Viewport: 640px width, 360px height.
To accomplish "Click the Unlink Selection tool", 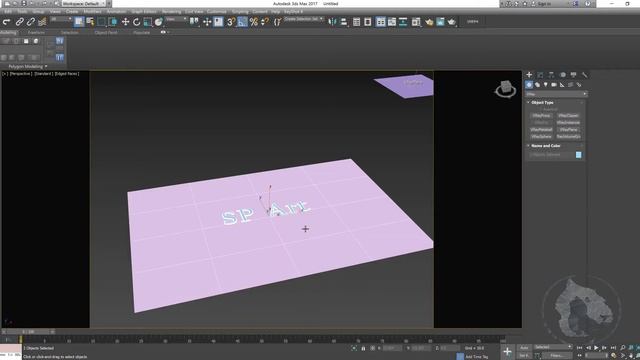I will 31,22.
